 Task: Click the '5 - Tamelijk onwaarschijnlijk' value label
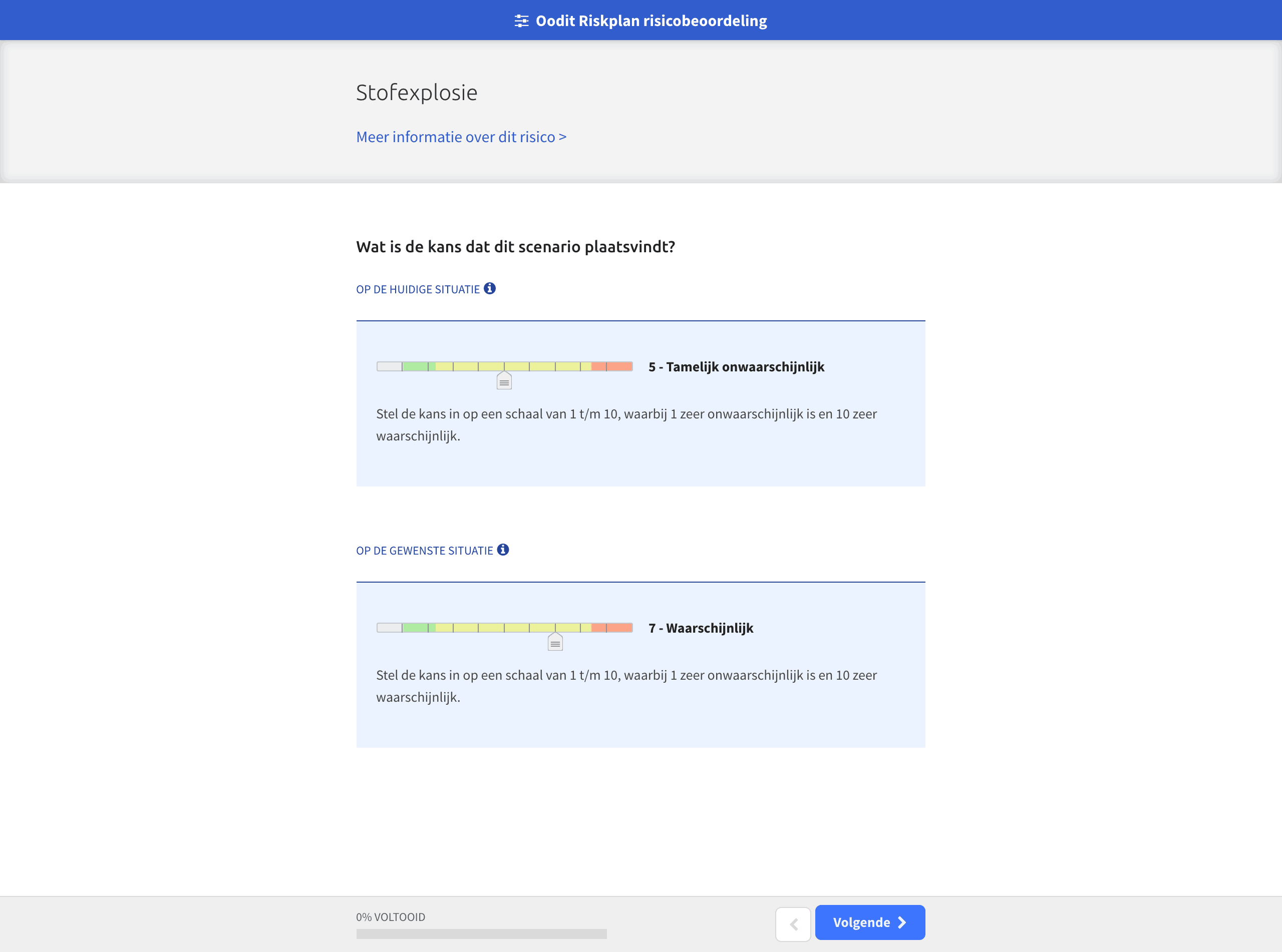(x=736, y=367)
